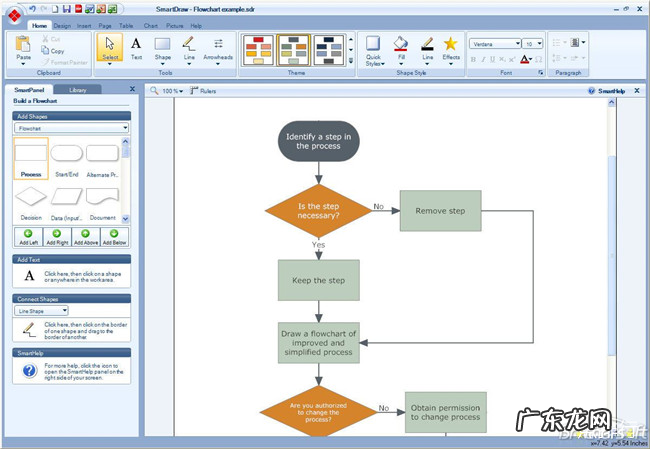This screenshot has height=449, width=650.
Task: Select the Decision shape thumbnail
Action: coord(31,198)
